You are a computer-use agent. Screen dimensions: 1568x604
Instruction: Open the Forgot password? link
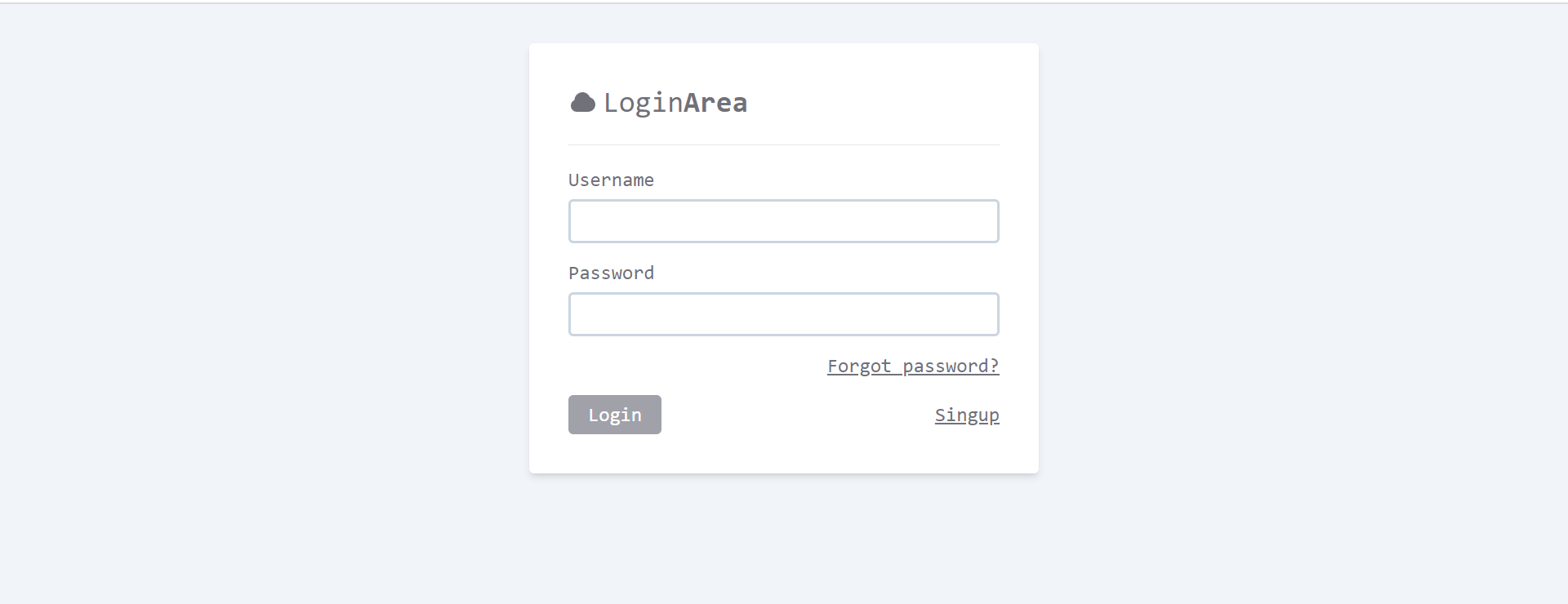pos(913,366)
